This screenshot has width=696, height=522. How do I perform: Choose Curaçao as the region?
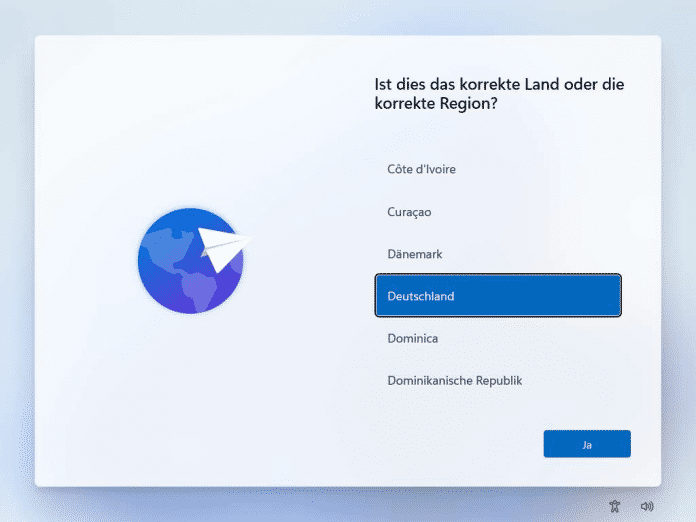(409, 212)
